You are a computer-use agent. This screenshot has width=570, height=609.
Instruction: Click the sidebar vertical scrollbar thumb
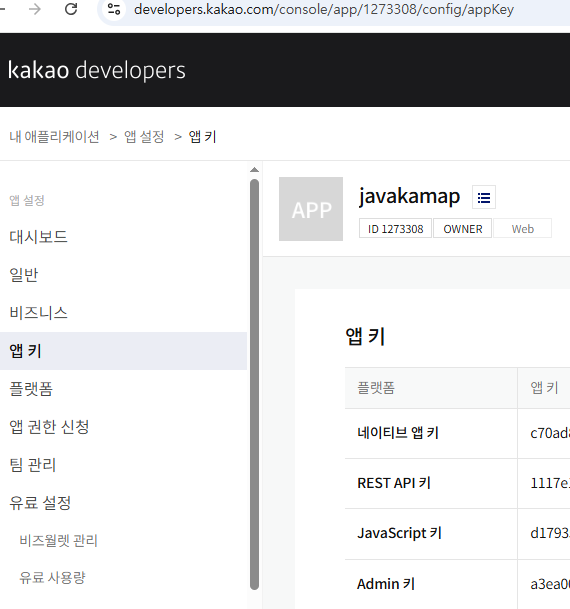pos(254,385)
